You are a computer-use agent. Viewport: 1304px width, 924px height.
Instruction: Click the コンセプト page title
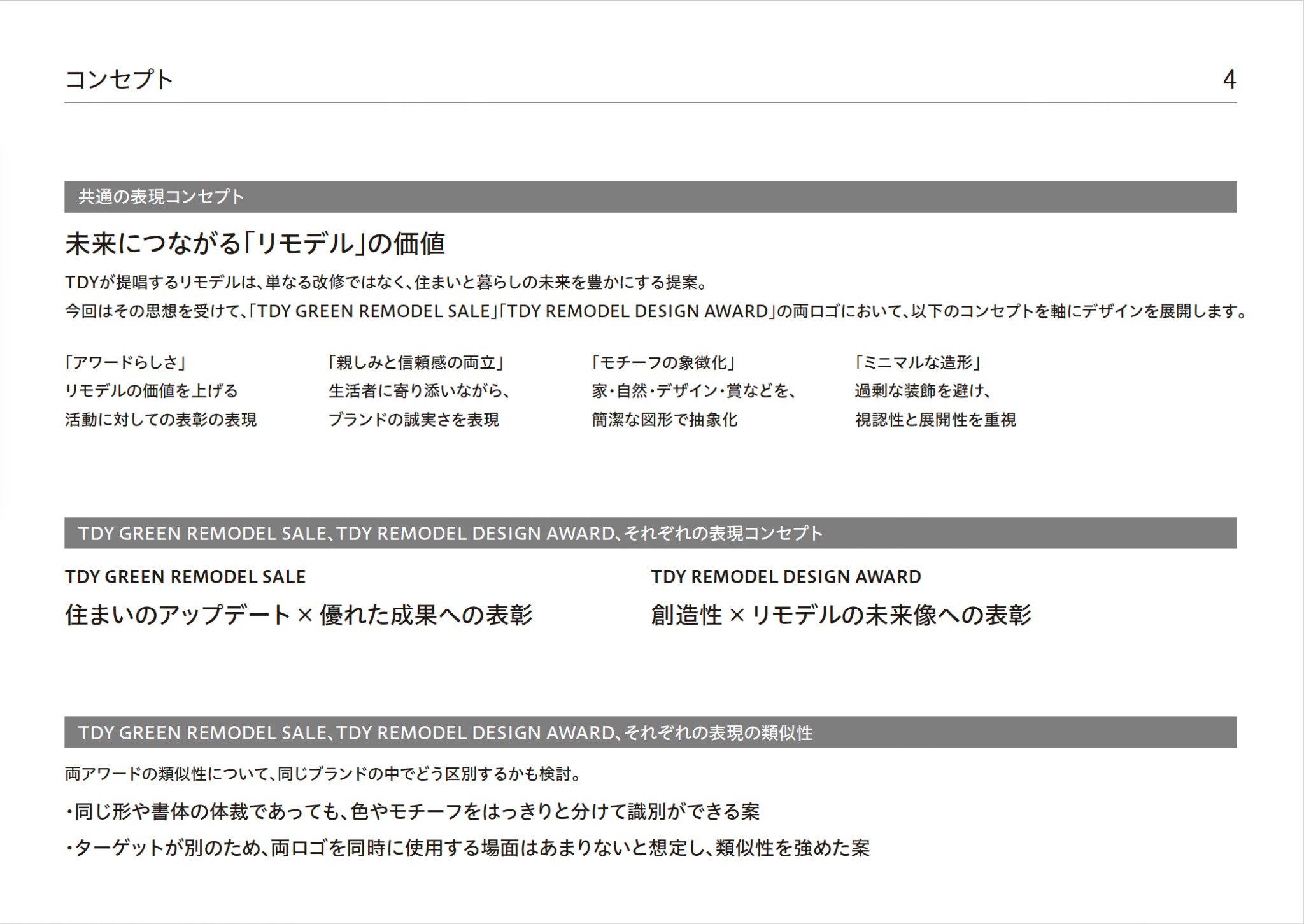119,80
